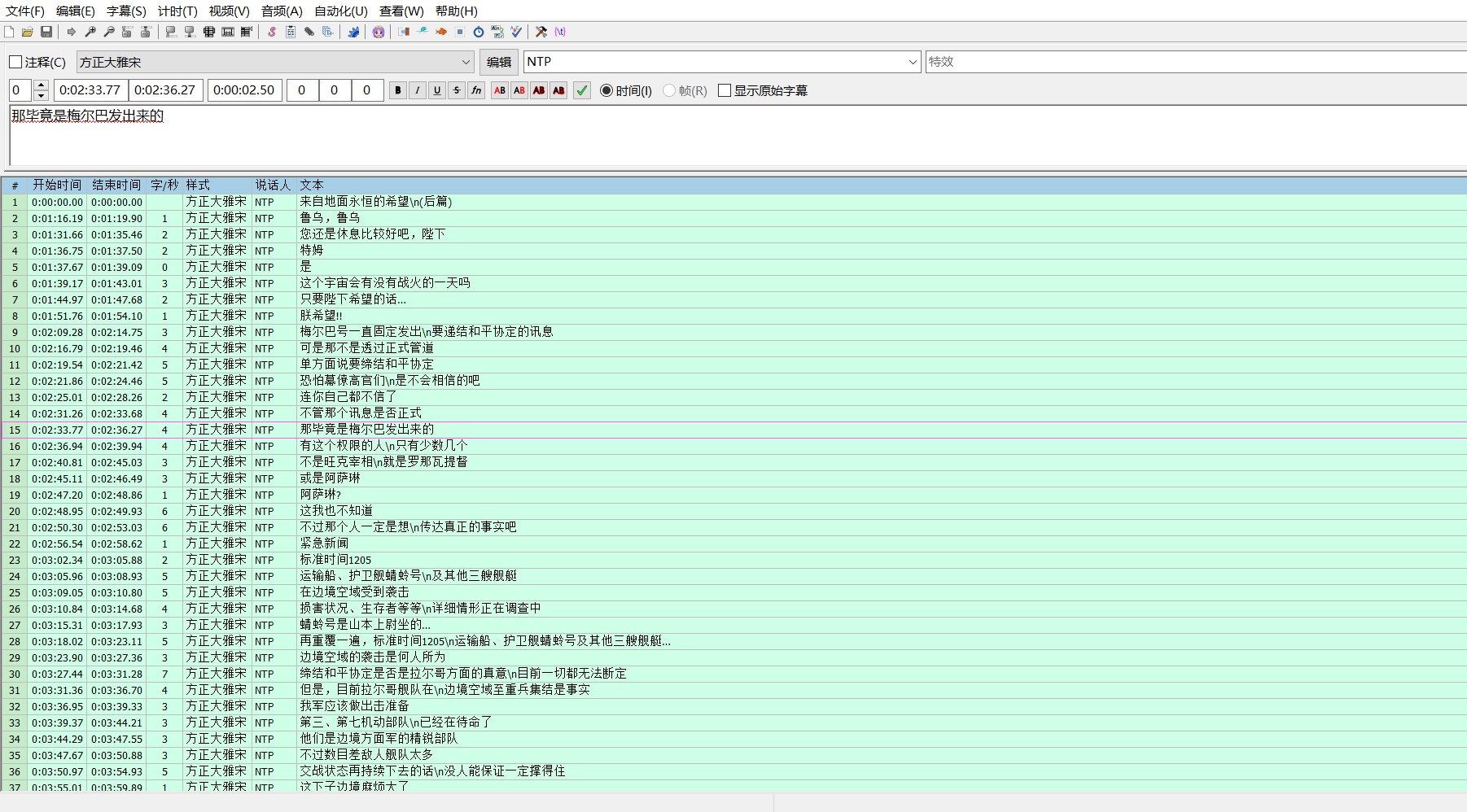Open script properties clipboard icon

291,32
